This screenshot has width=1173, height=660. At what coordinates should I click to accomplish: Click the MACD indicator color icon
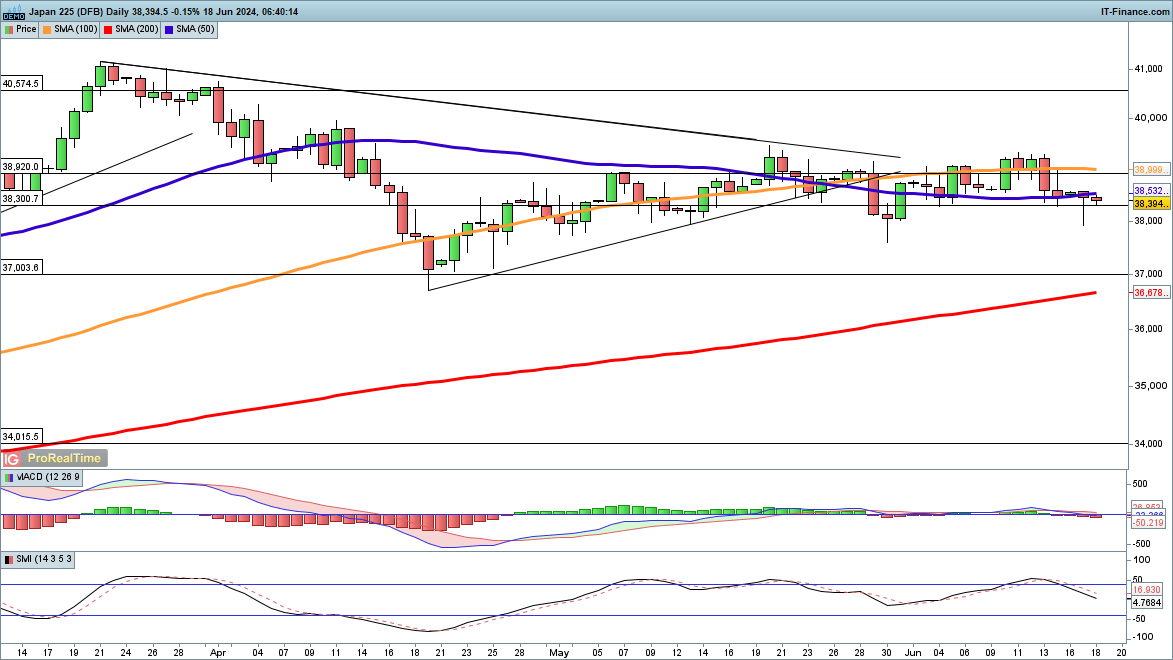pos(8,478)
